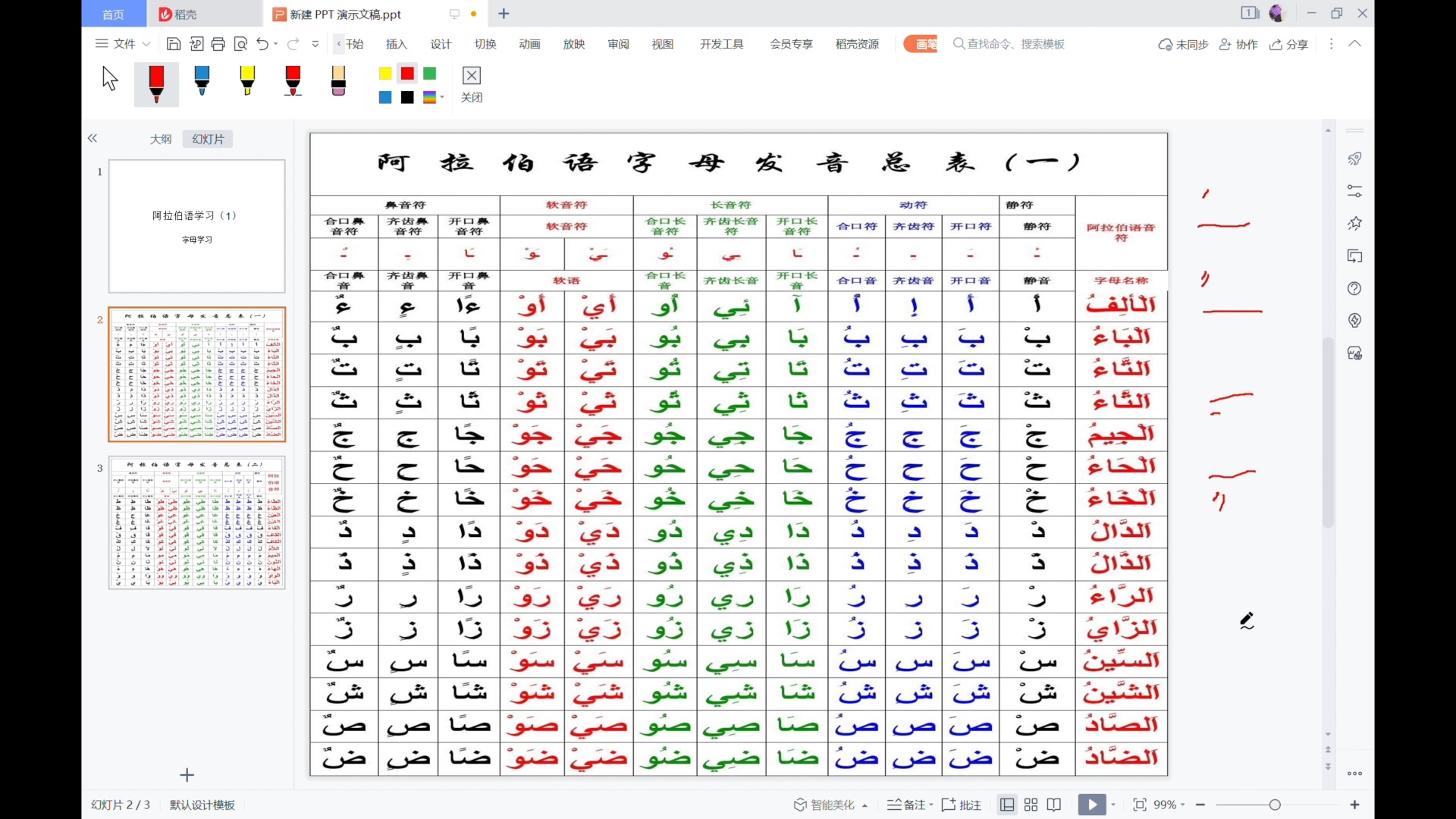
Task: Click the red pen/marker tool icon
Action: click(x=156, y=84)
